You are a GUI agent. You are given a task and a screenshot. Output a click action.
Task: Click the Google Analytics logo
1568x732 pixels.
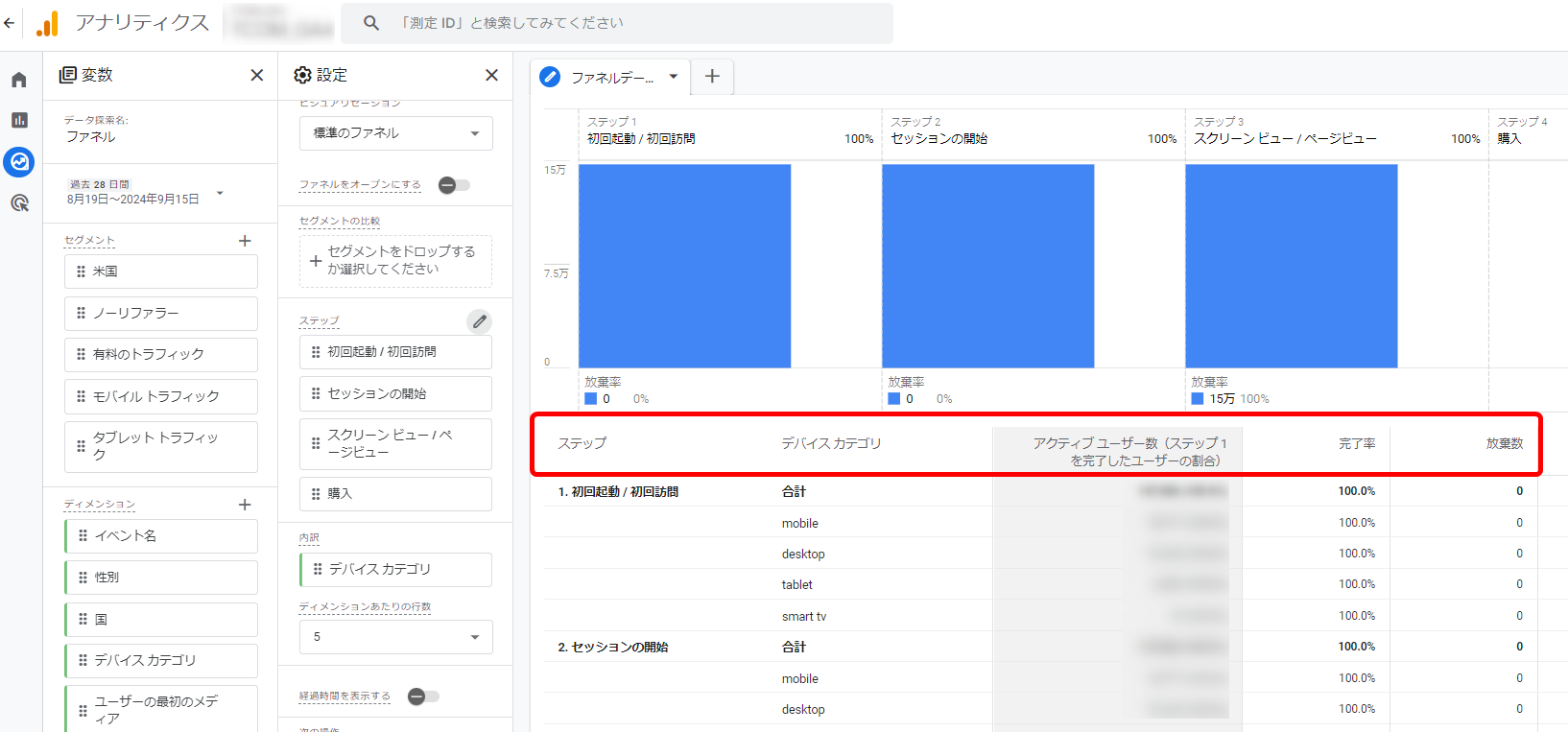click(x=47, y=23)
